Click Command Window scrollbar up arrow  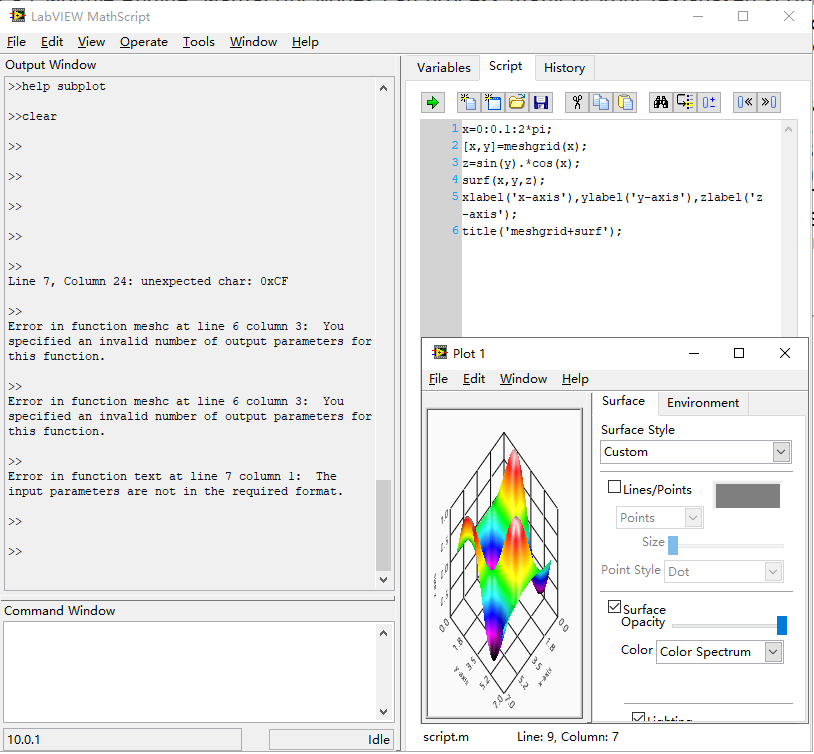[x=384, y=633]
